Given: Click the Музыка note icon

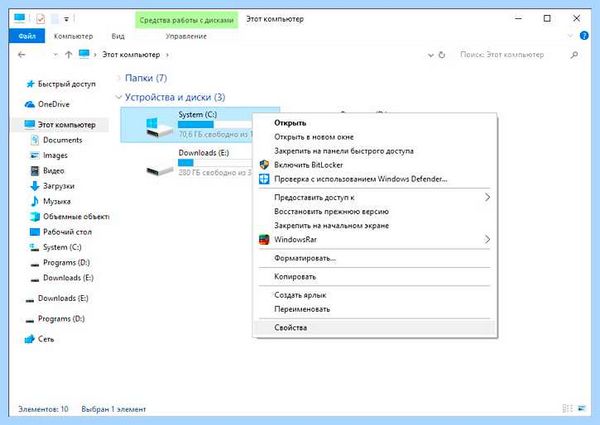Looking at the screenshot, I should click(x=35, y=201).
